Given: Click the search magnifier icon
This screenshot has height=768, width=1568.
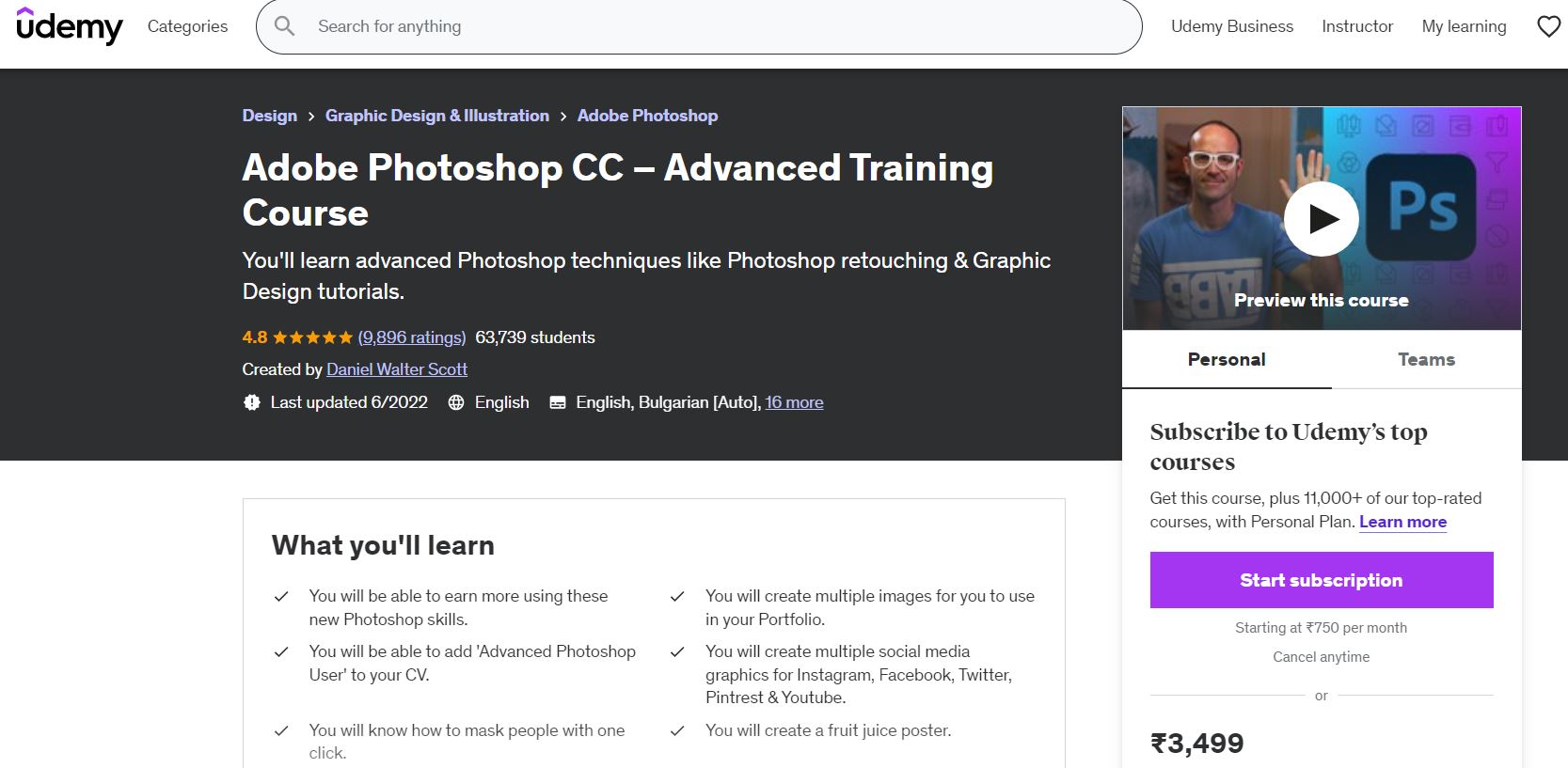Looking at the screenshot, I should pos(284,26).
